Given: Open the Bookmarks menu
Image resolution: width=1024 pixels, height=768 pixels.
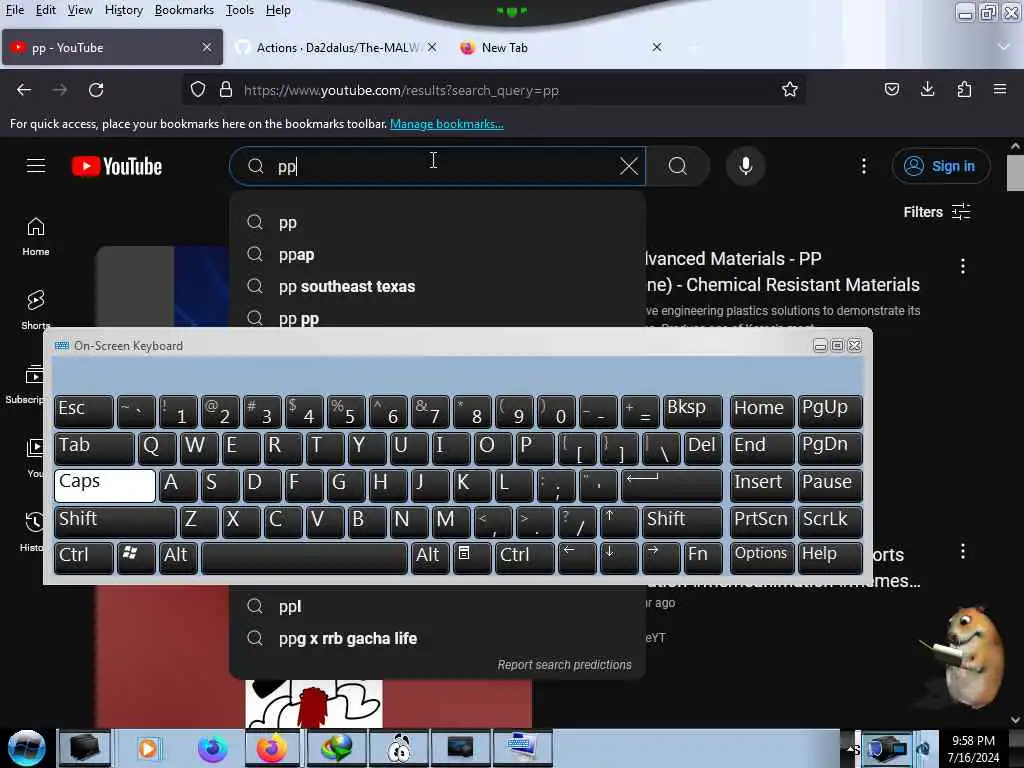Looking at the screenshot, I should [184, 10].
